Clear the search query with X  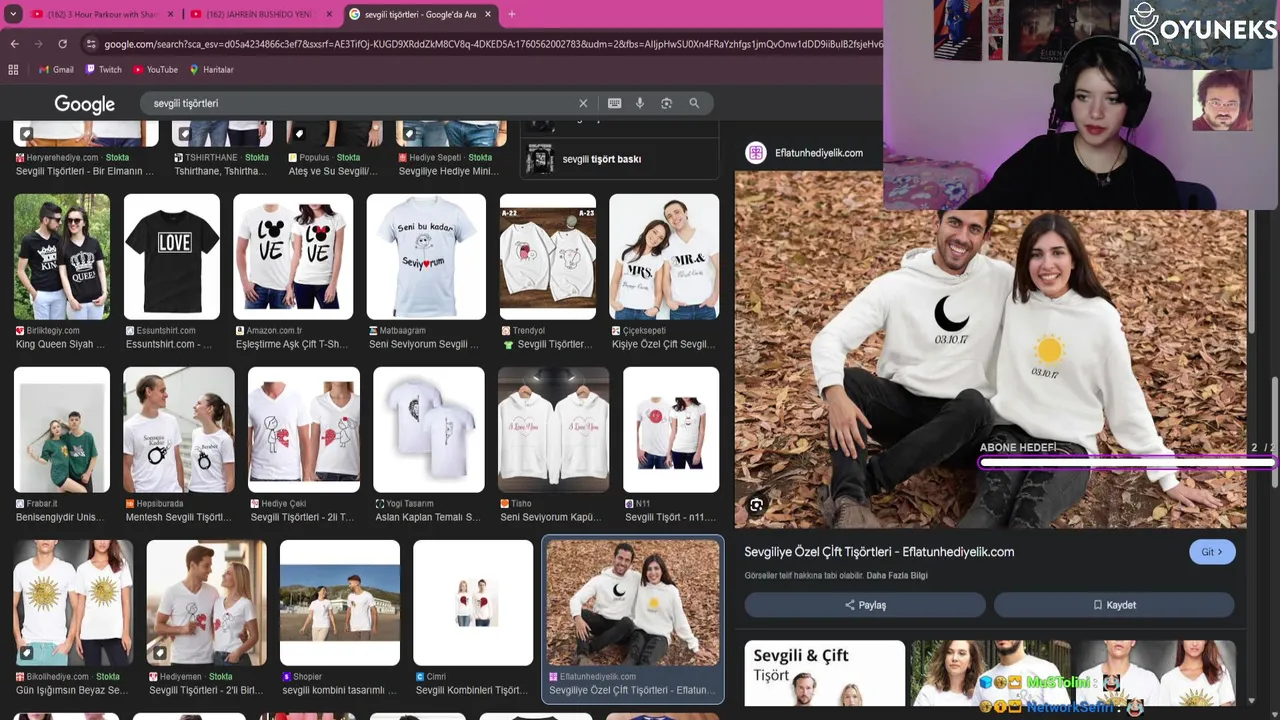[x=583, y=103]
